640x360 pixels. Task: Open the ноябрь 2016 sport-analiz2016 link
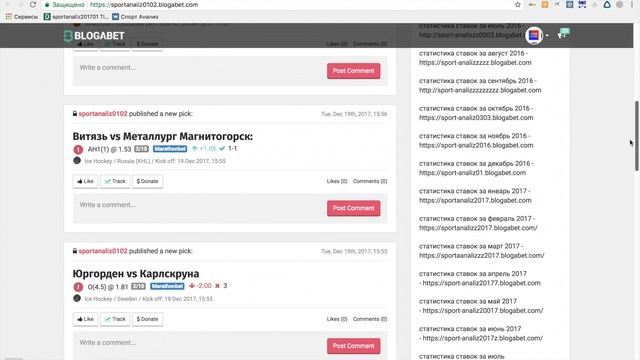pos(476,145)
